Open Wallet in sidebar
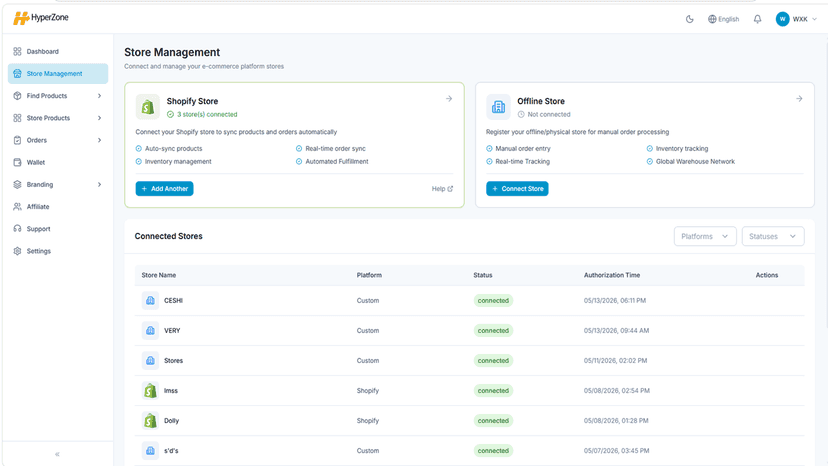Screen dimensions: 828x466 pos(58,162)
